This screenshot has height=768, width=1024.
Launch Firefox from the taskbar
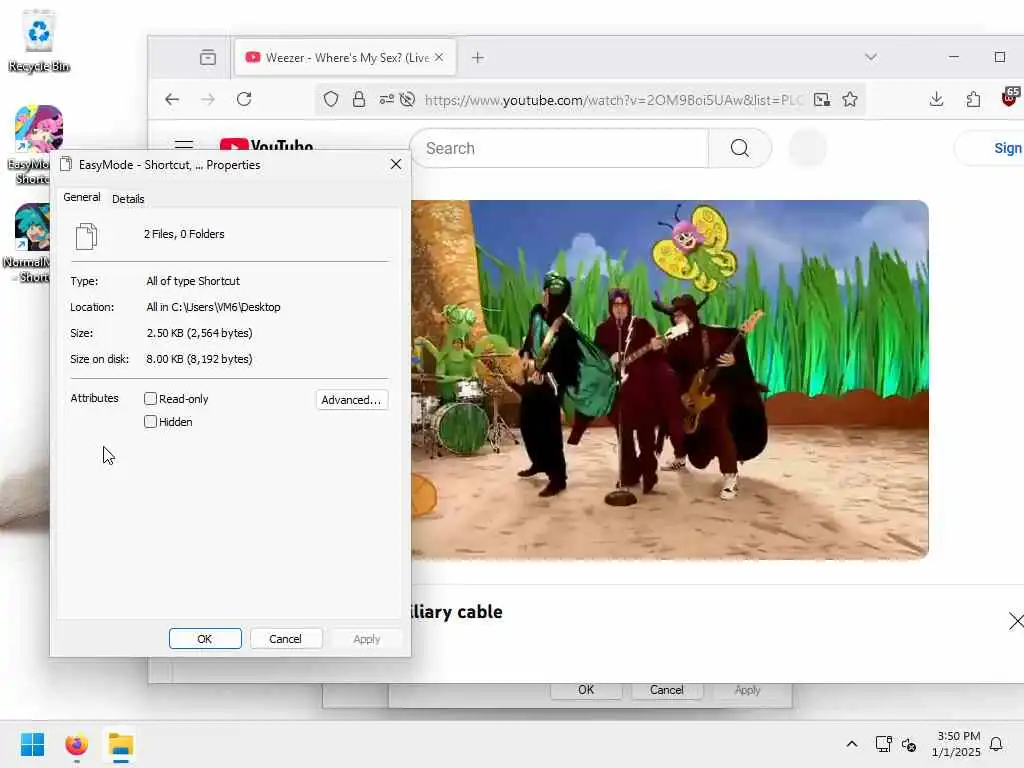click(x=76, y=744)
